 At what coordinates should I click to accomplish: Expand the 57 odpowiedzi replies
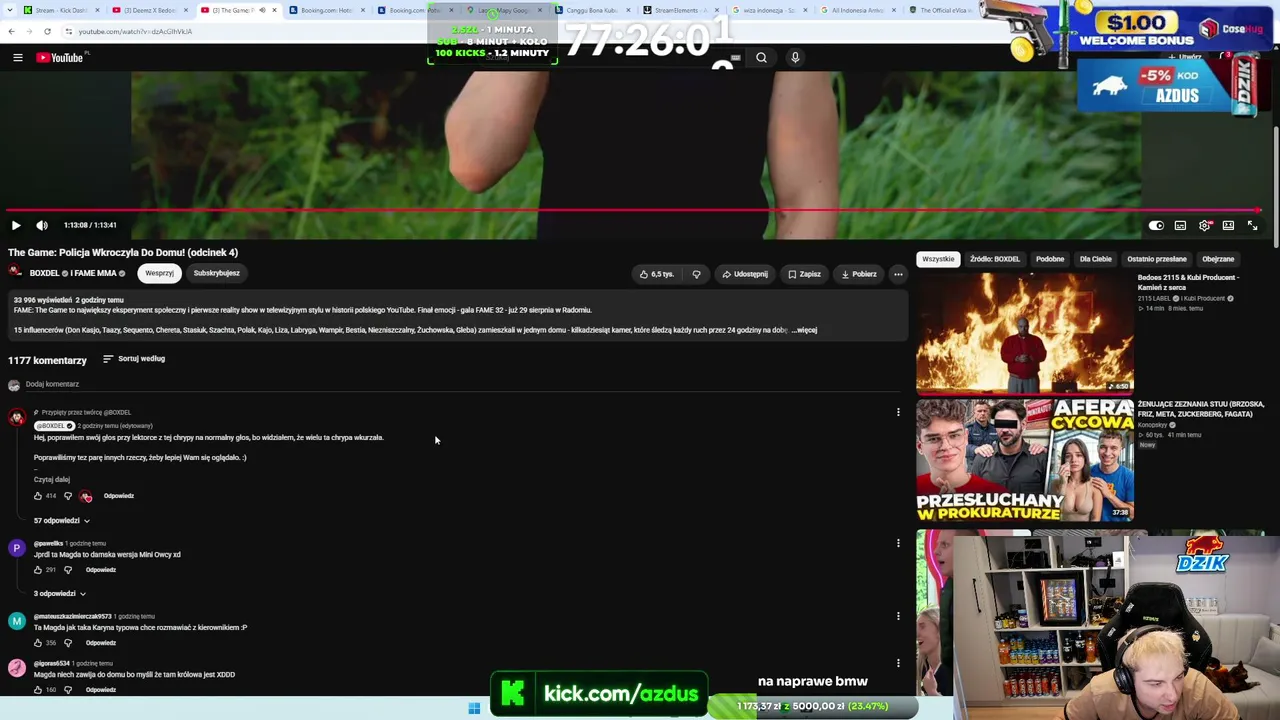(x=62, y=521)
